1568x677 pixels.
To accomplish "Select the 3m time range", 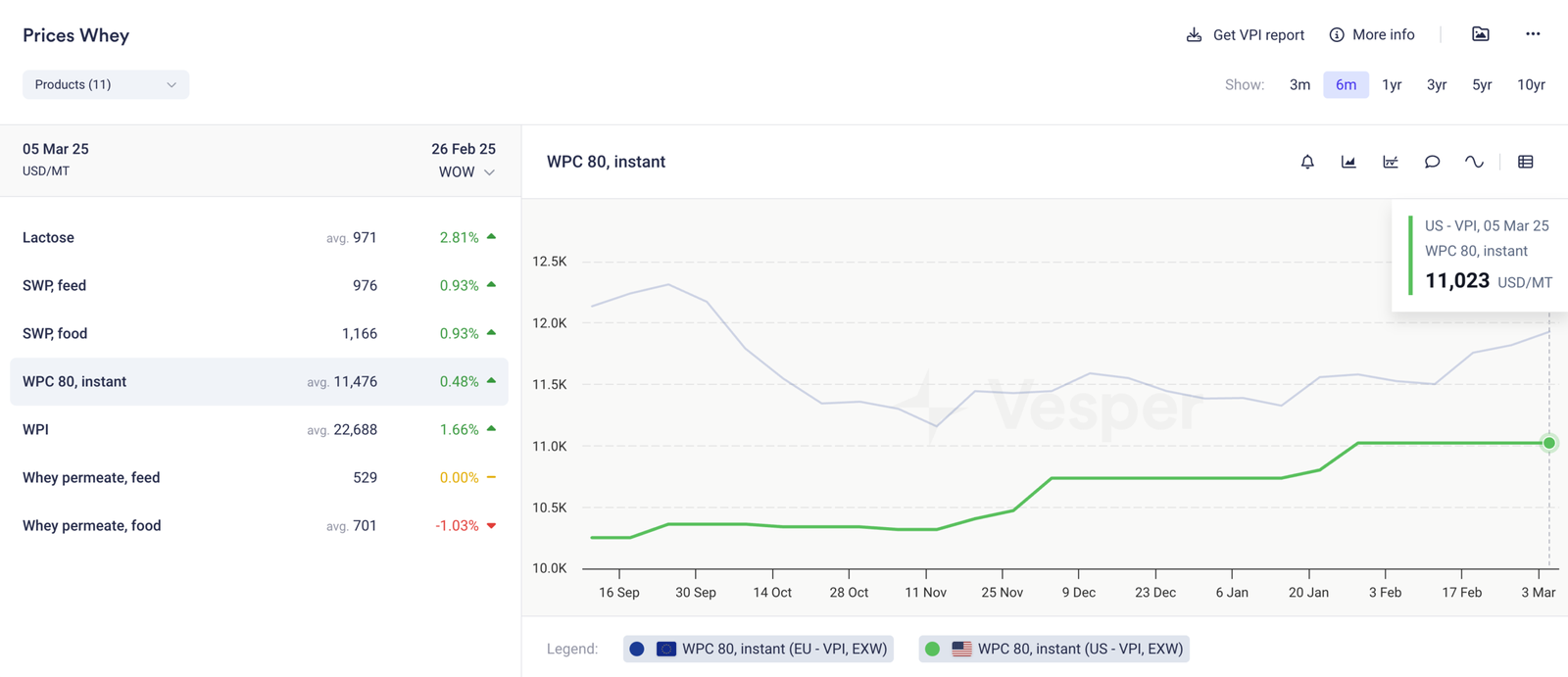I will tap(1299, 85).
